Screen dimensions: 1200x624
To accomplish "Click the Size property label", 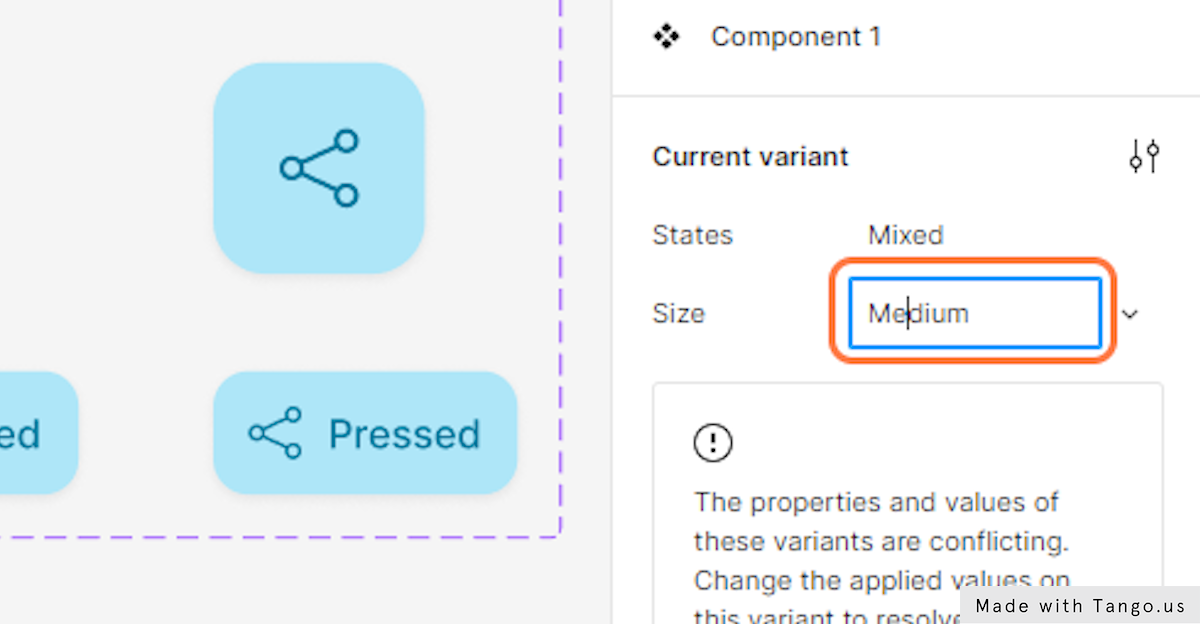I will [x=678, y=314].
